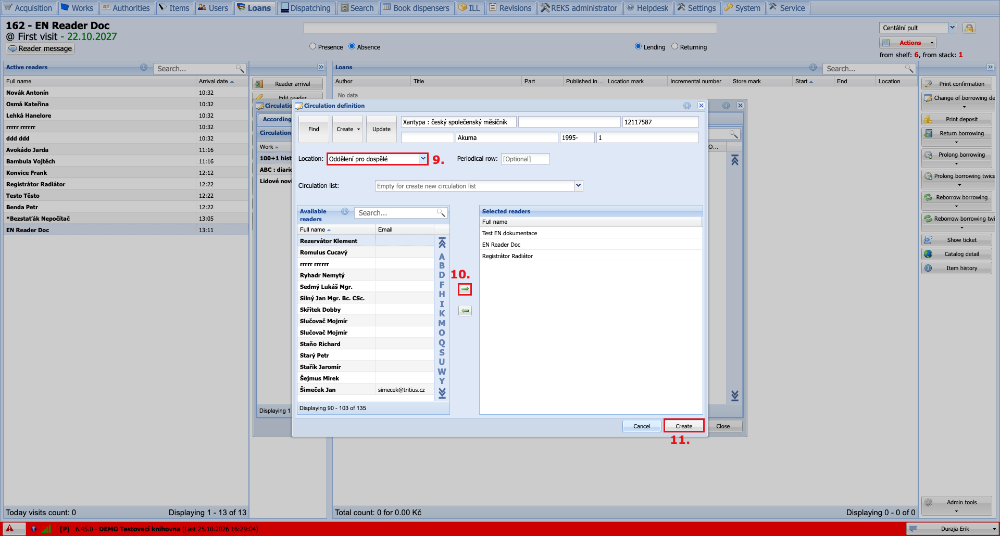Expand arrow under Return borrowing
The height and width of the screenshot is (536, 1000).
click(957, 142)
